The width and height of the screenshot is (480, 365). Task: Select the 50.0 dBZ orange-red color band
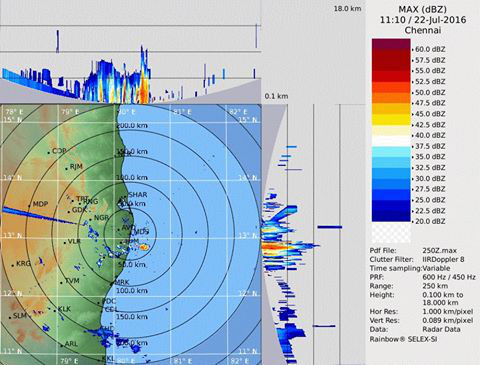pos(391,87)
